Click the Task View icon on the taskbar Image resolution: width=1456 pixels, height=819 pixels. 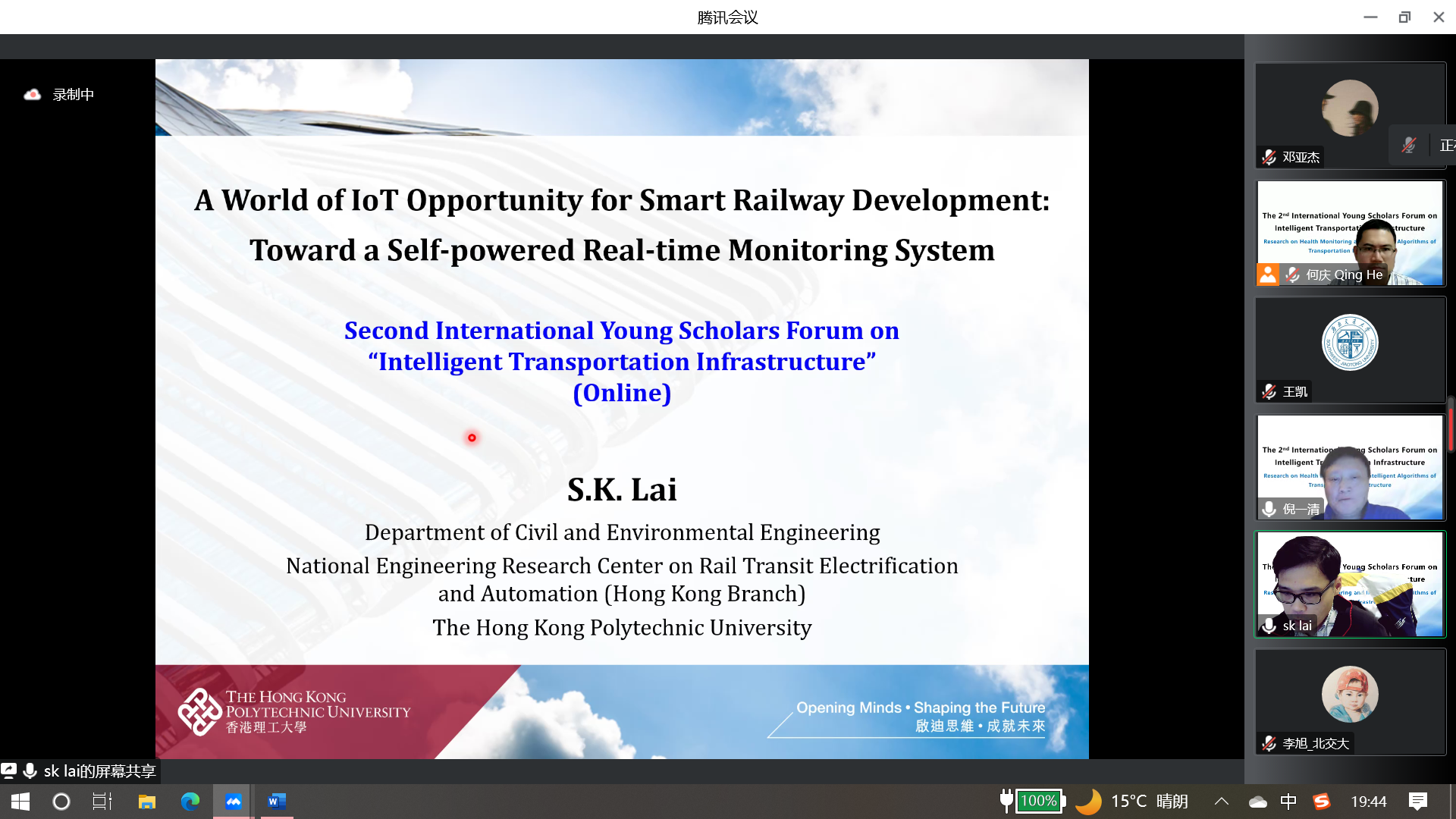point(102,801)
